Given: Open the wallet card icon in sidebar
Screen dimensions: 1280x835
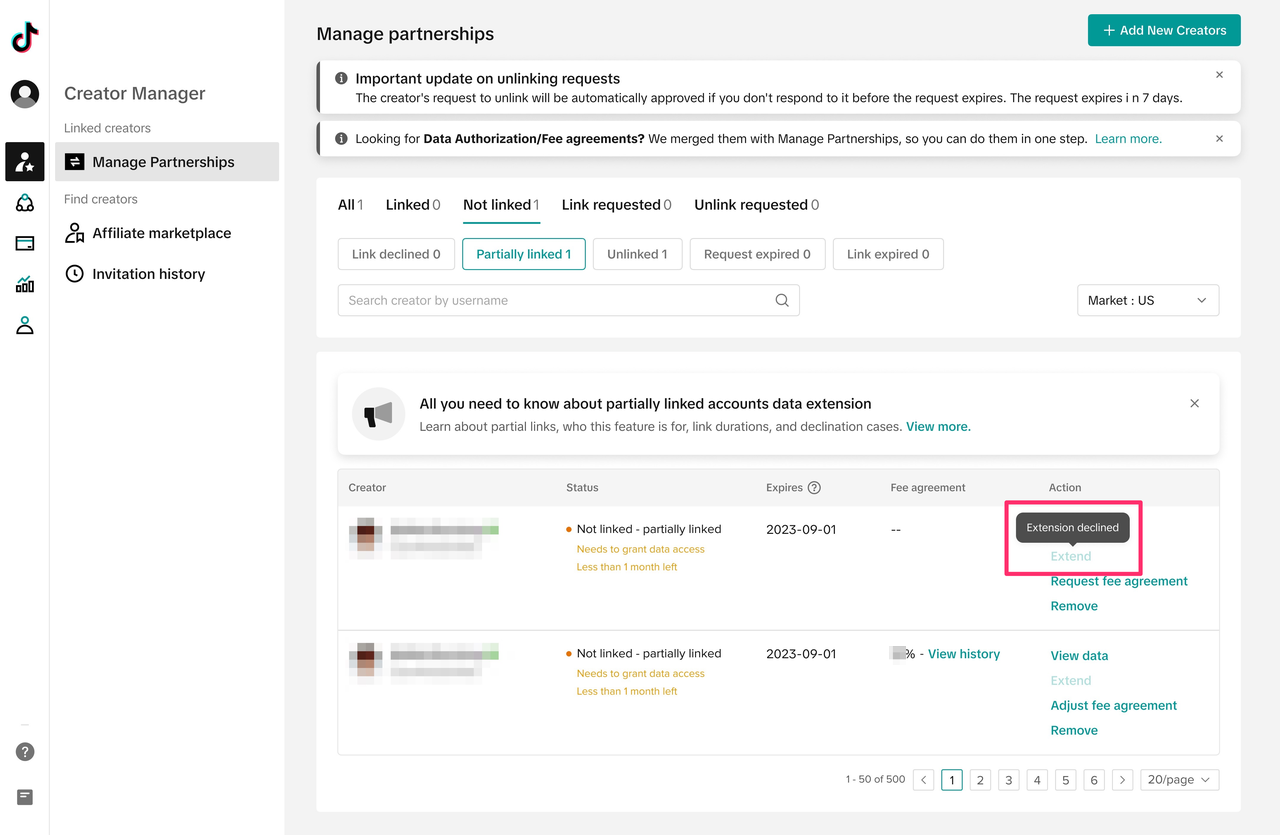Looking at the screenshot, I should (25, 243).
